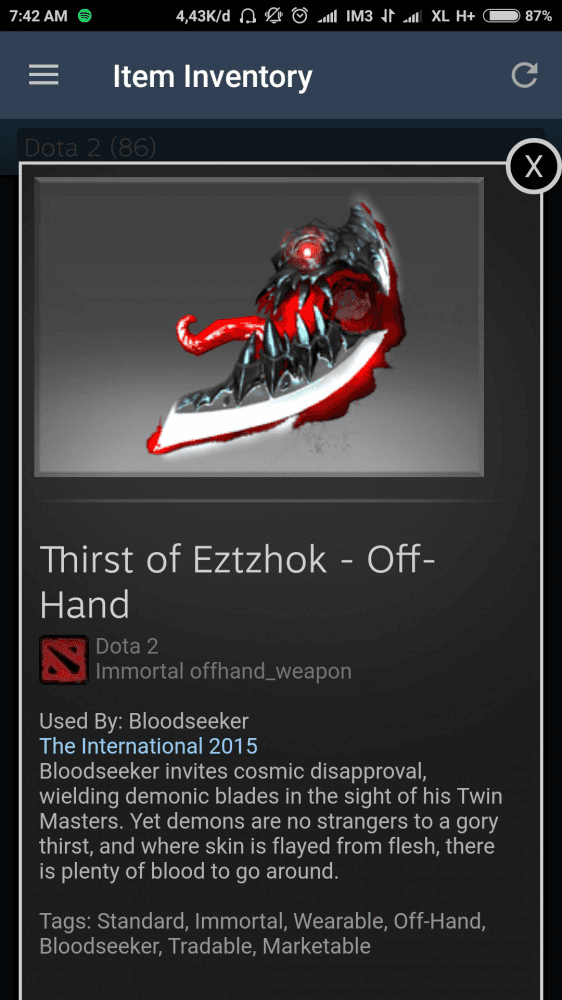Tap the muted notifications bell icon

(x=274, y=16)
